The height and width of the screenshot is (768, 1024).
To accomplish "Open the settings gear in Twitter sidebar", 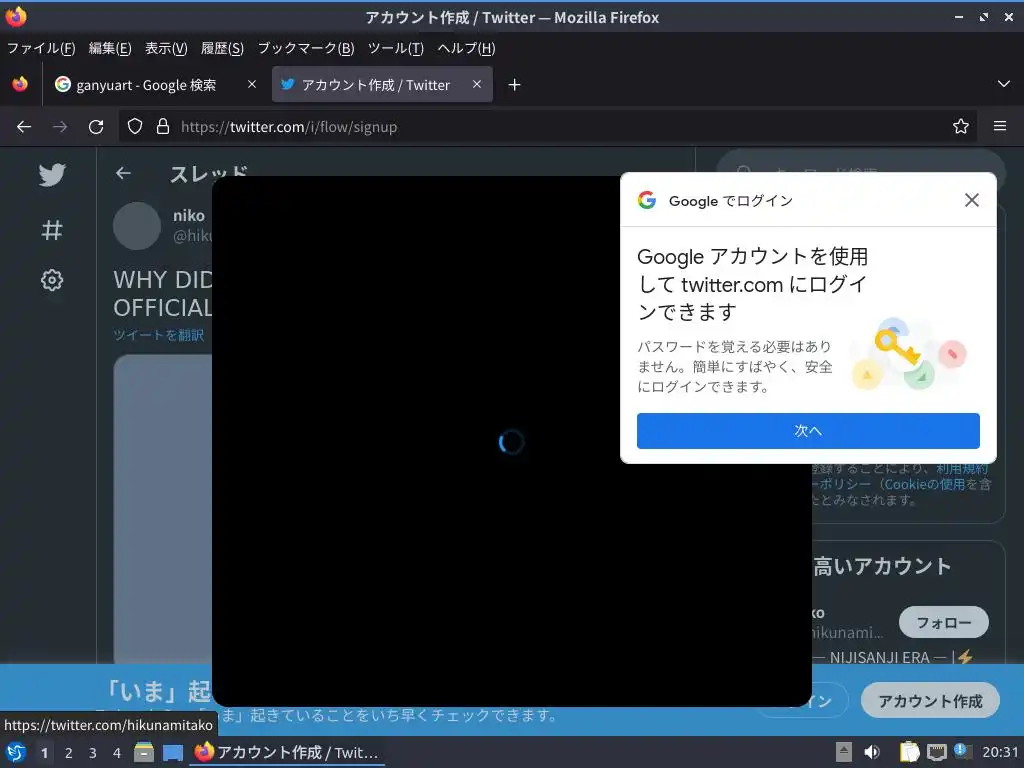I will [52, 280].
